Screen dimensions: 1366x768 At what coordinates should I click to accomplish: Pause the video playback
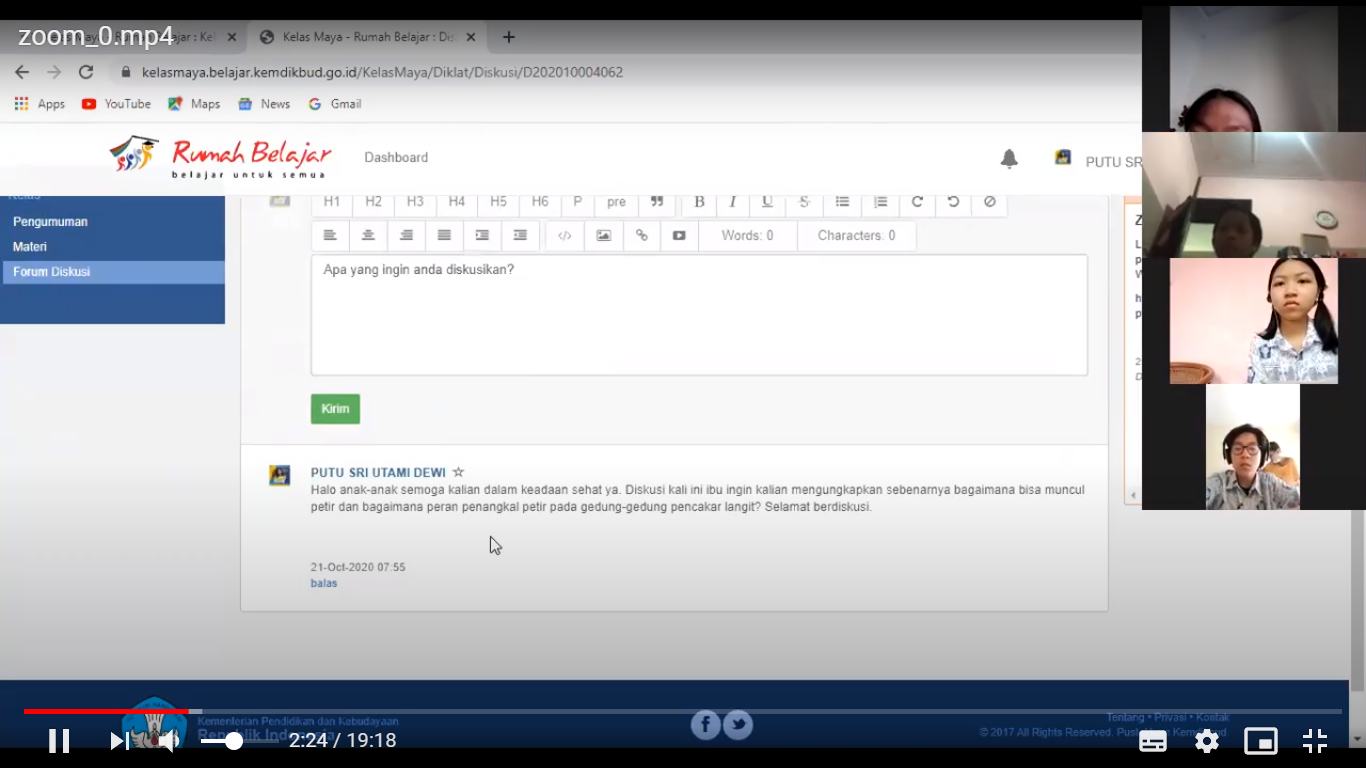(59, 741)
